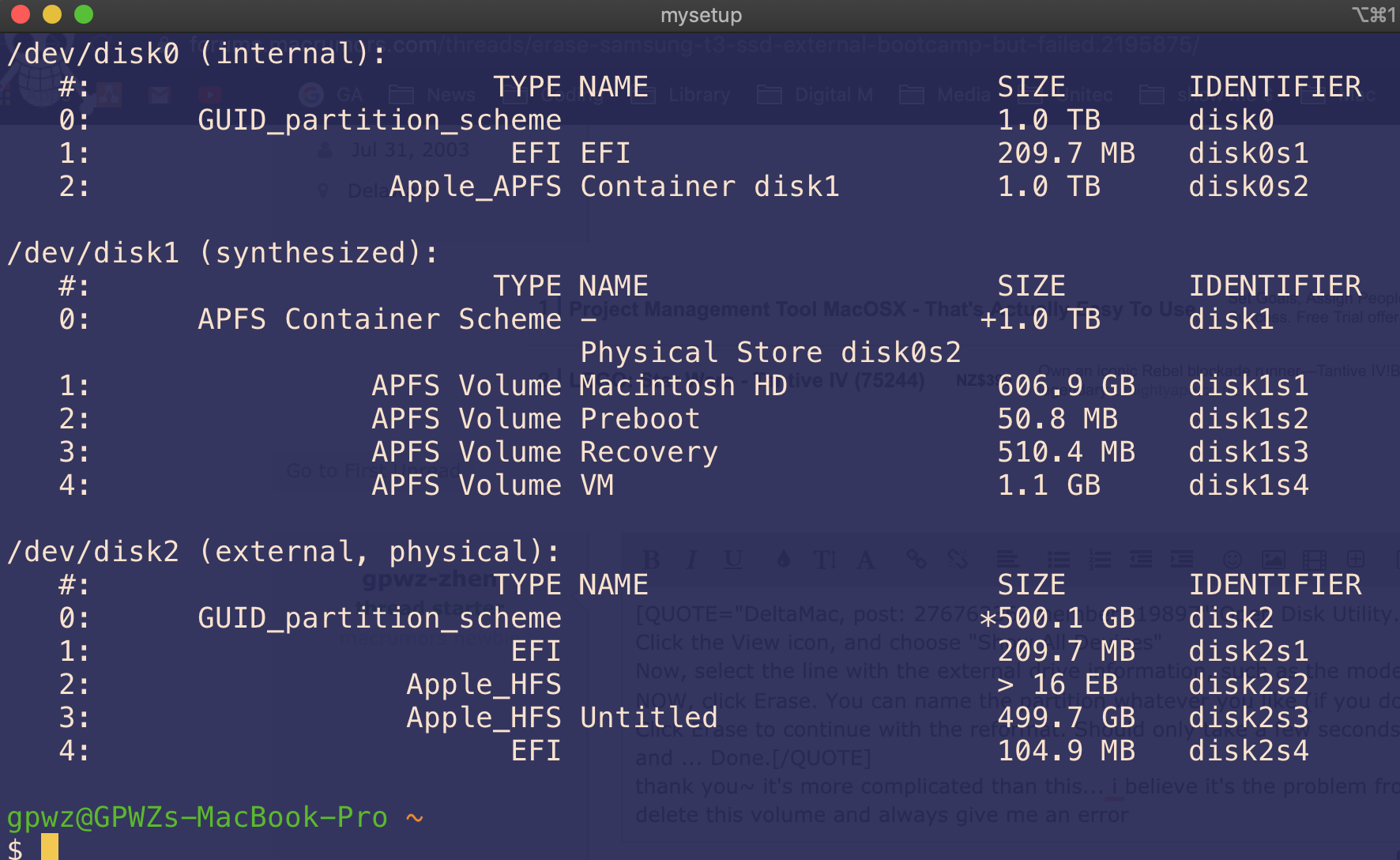Click the /dev/disk2 (external, physical) heading

tap(284, 552)
